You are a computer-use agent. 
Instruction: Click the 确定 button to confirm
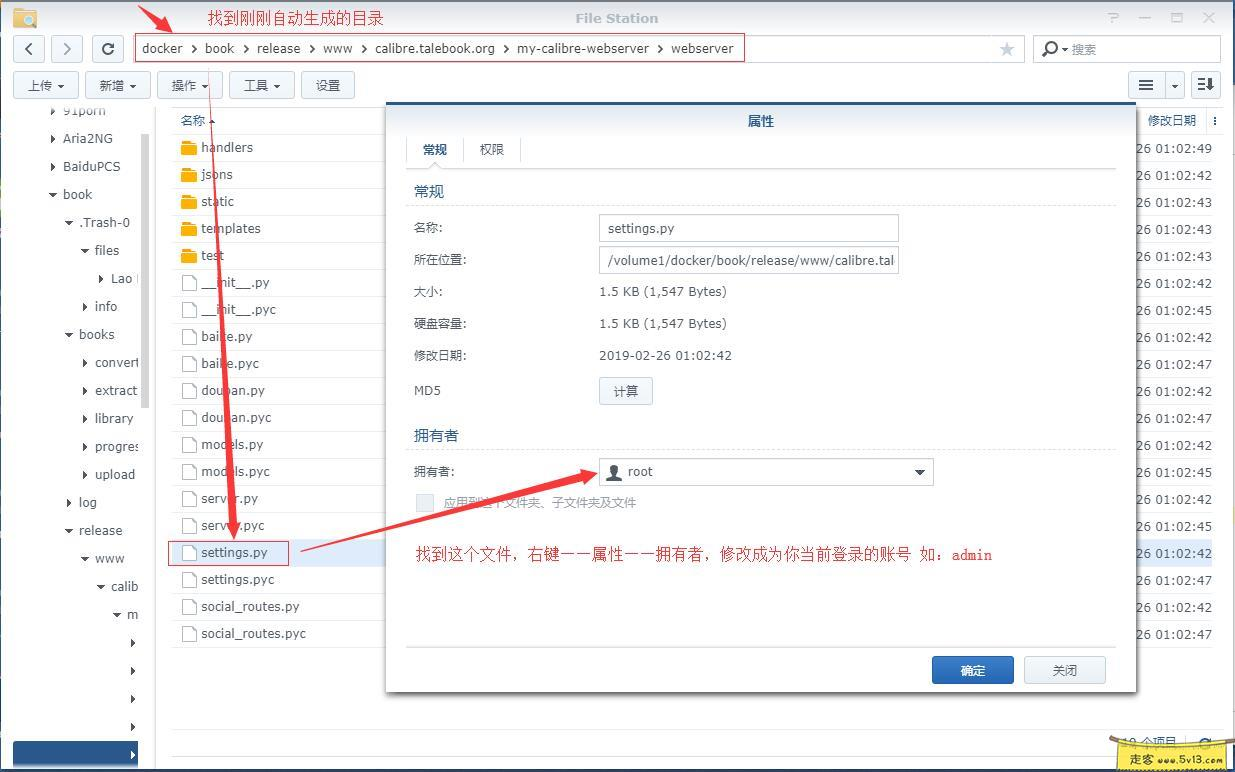[971, 669]
